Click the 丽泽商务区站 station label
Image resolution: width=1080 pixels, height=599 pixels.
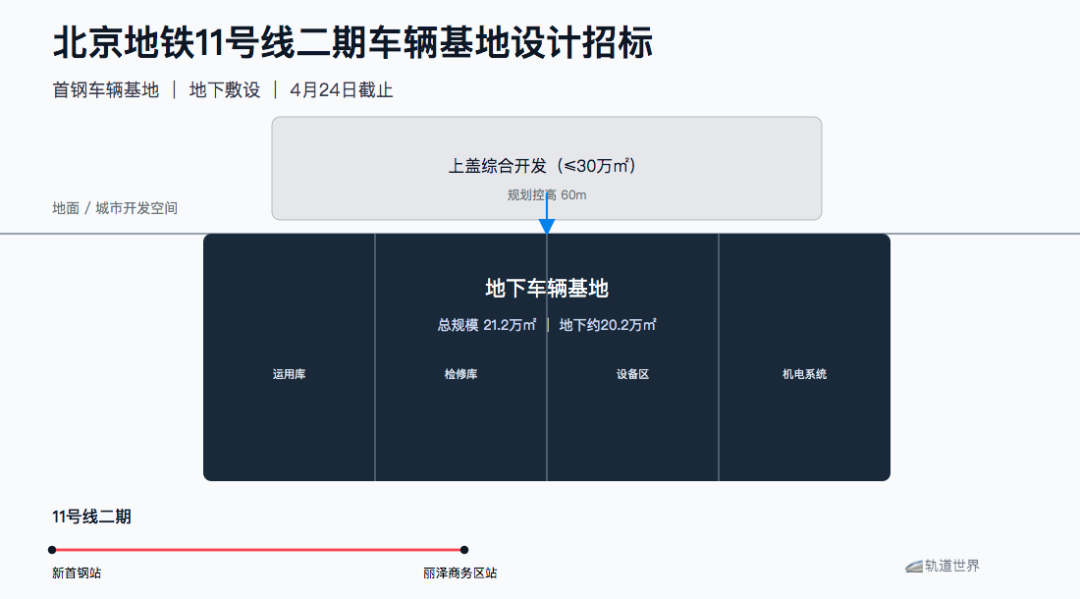click(460, 573)
